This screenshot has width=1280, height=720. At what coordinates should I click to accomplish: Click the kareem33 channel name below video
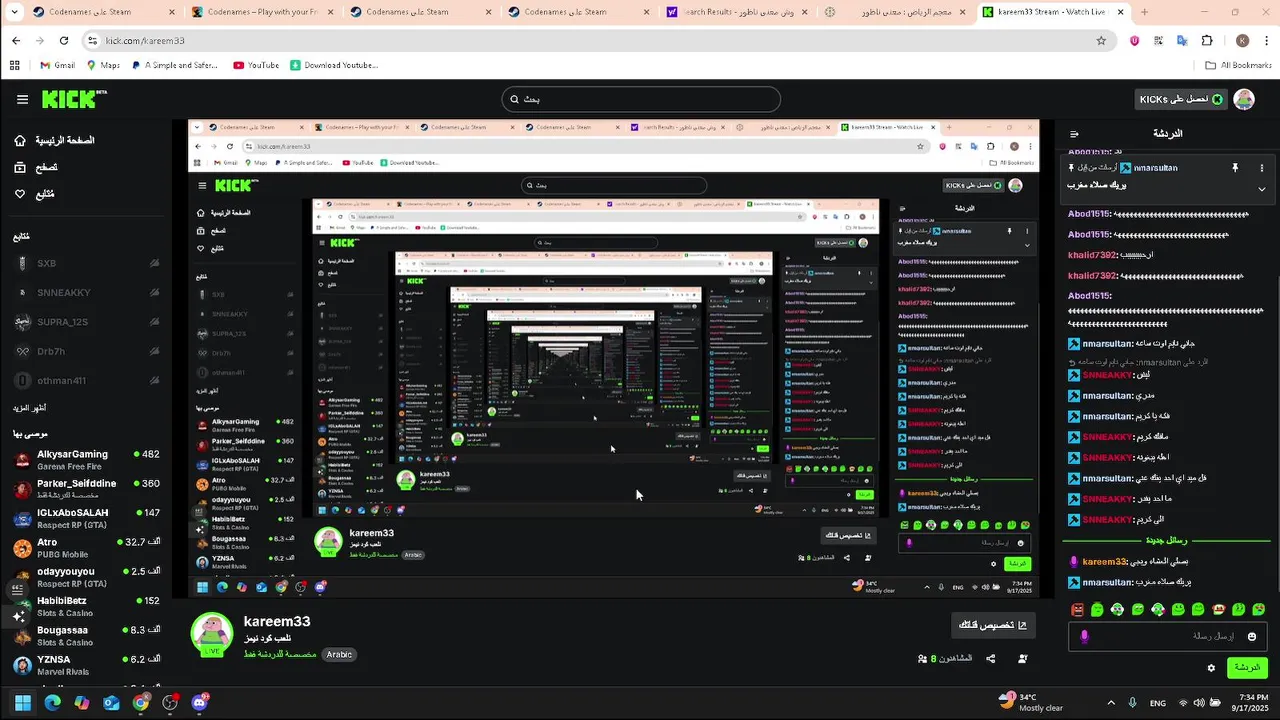tap(277, 621)
